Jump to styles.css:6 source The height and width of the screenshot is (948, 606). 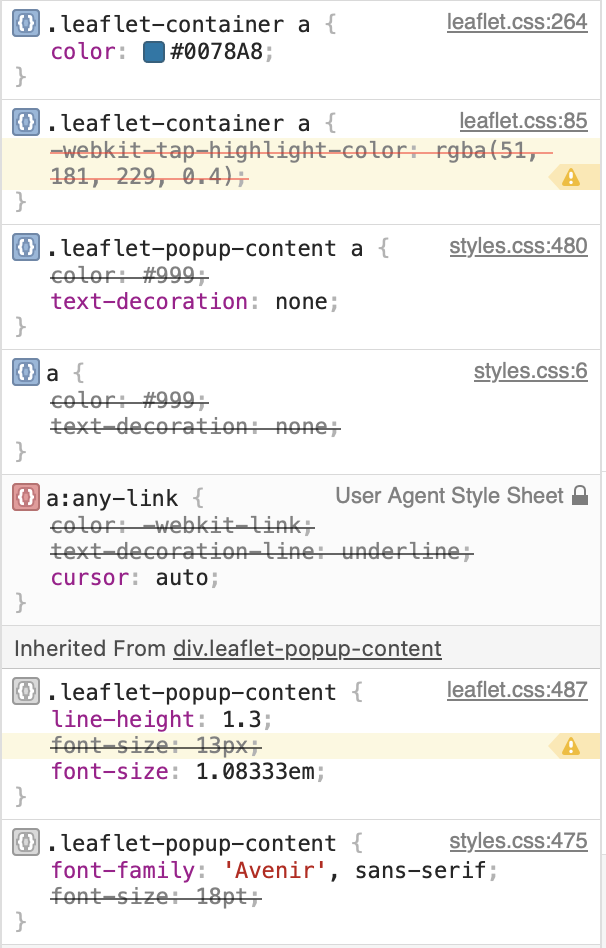(x=530, y=371)
